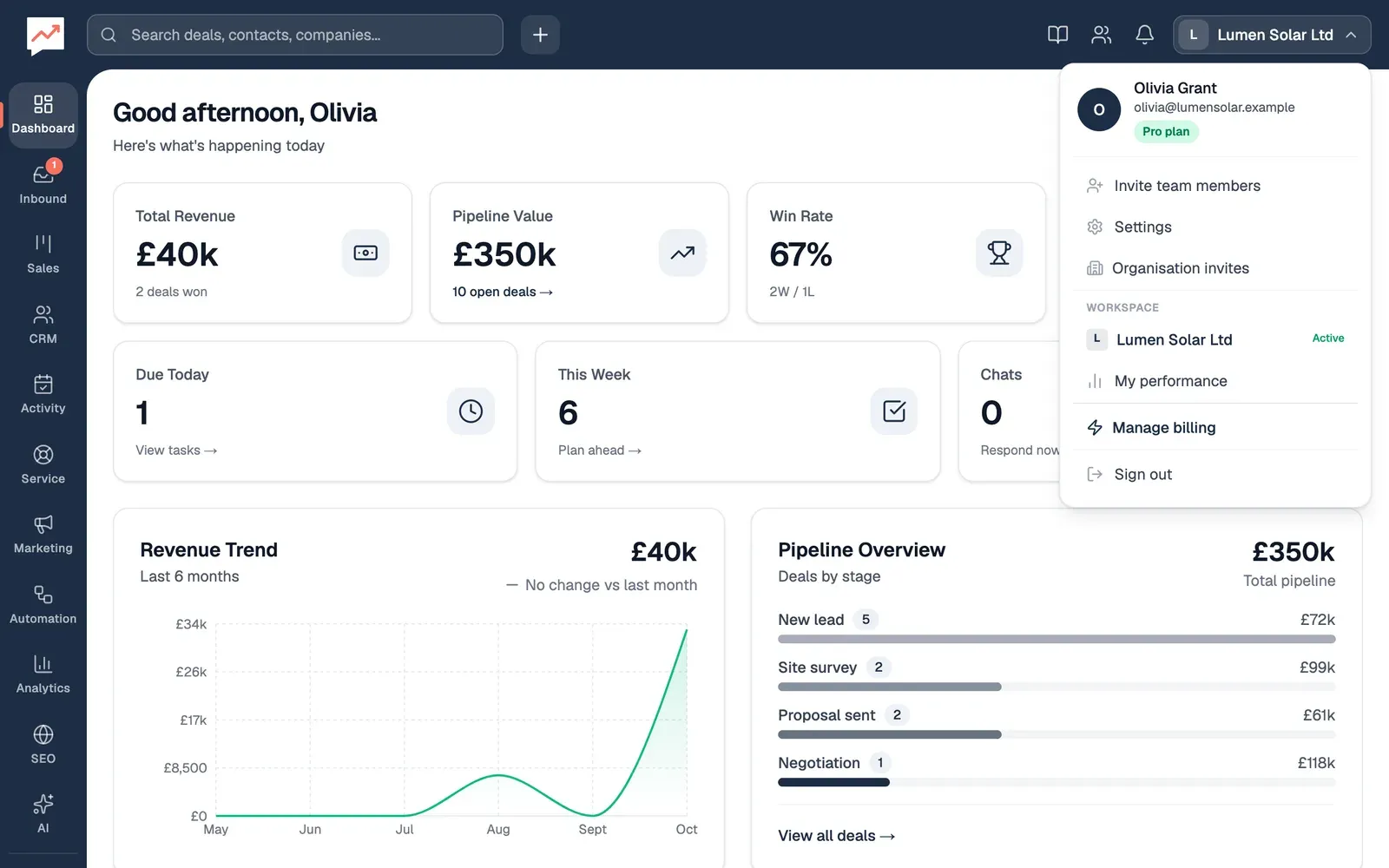Open the Analytics charts section
Image resolution: width=1389 pixels, height=868 pixels.
pyautogui.click(x=43, y=674)
